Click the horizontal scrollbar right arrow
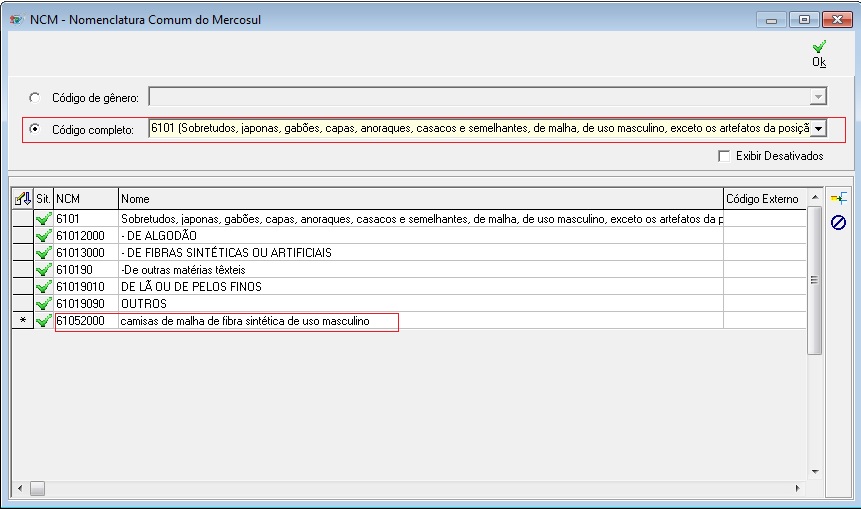This screenshot has width=861, height=509. [x=797, y=488]
